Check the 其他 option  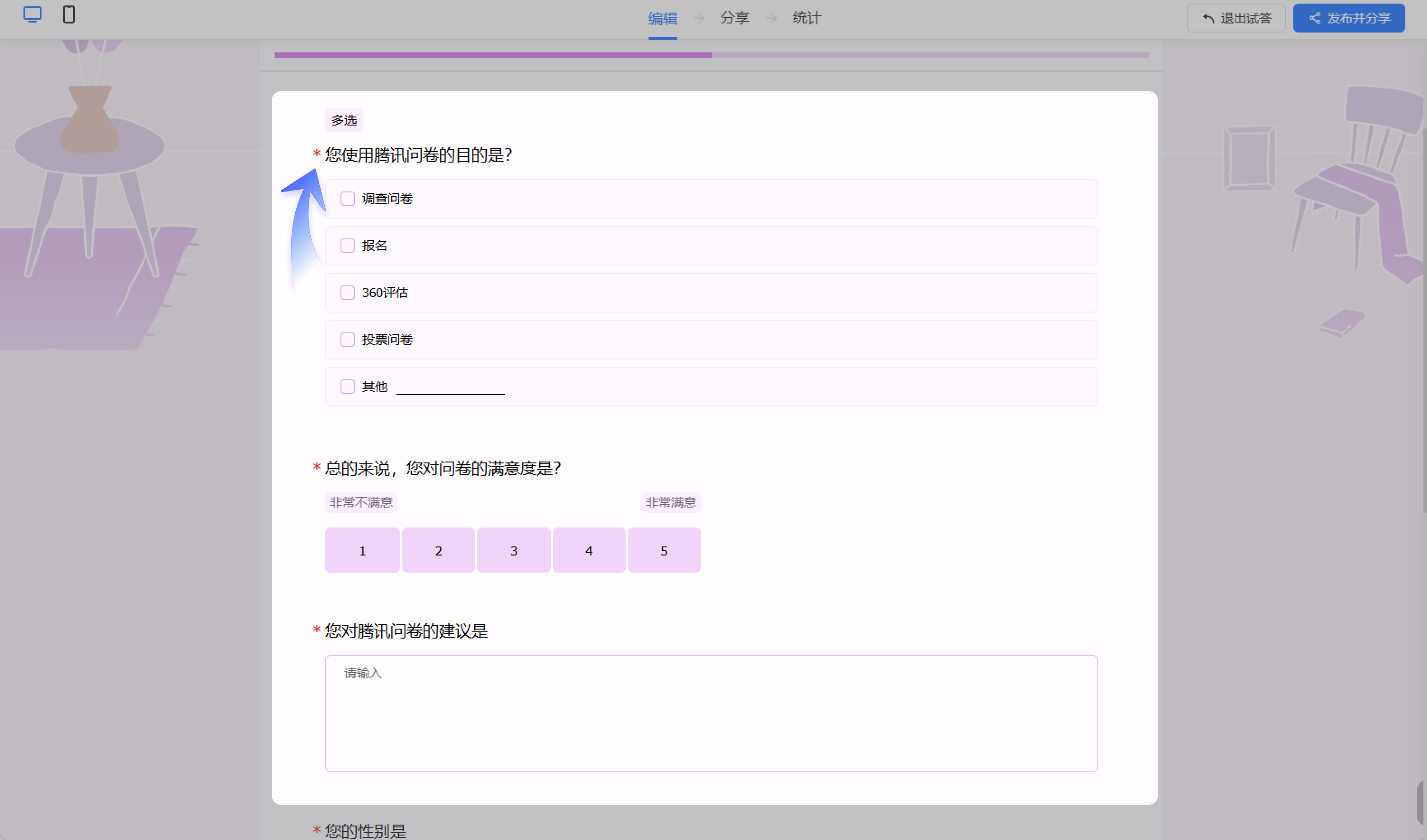[x=348, y=387]
